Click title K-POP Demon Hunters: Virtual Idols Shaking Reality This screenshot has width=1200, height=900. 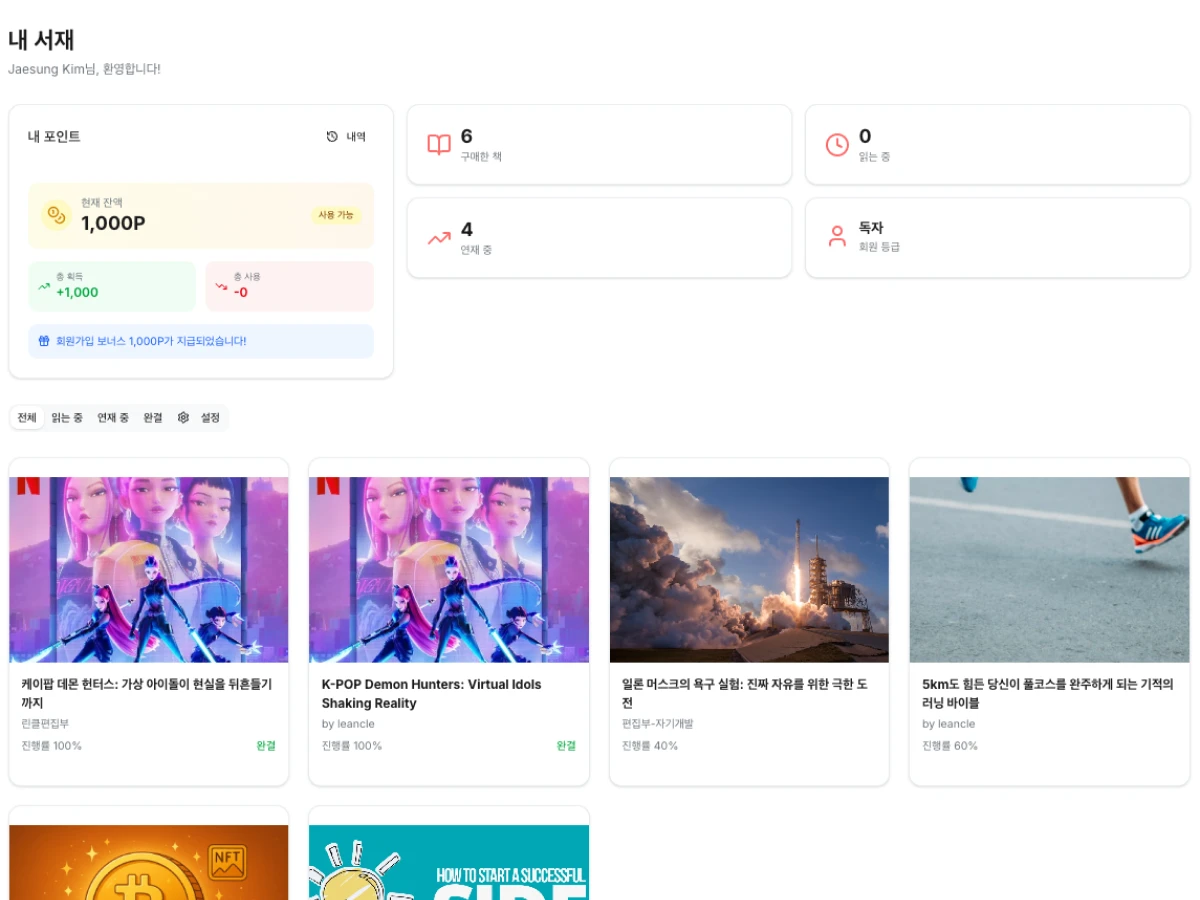tap(431, 694)
